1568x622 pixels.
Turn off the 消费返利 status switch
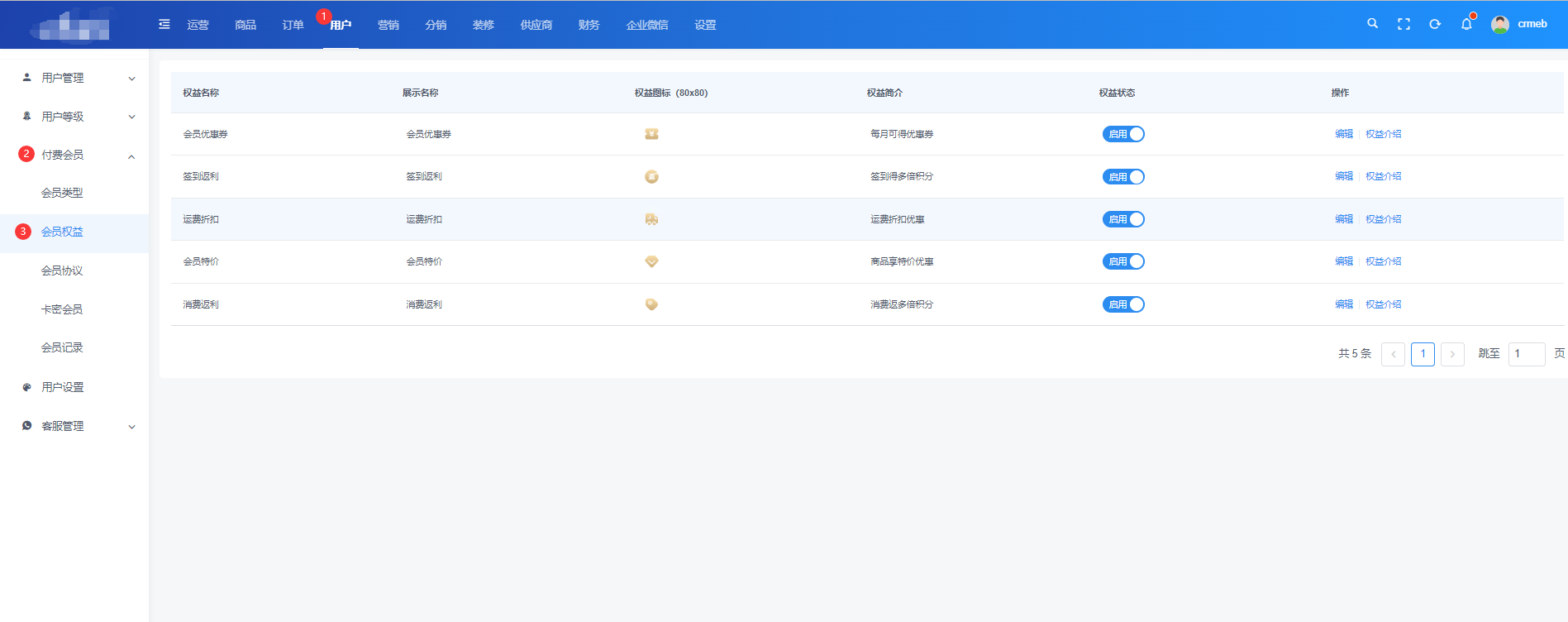pyautogui.click(x=1123, y=304)
